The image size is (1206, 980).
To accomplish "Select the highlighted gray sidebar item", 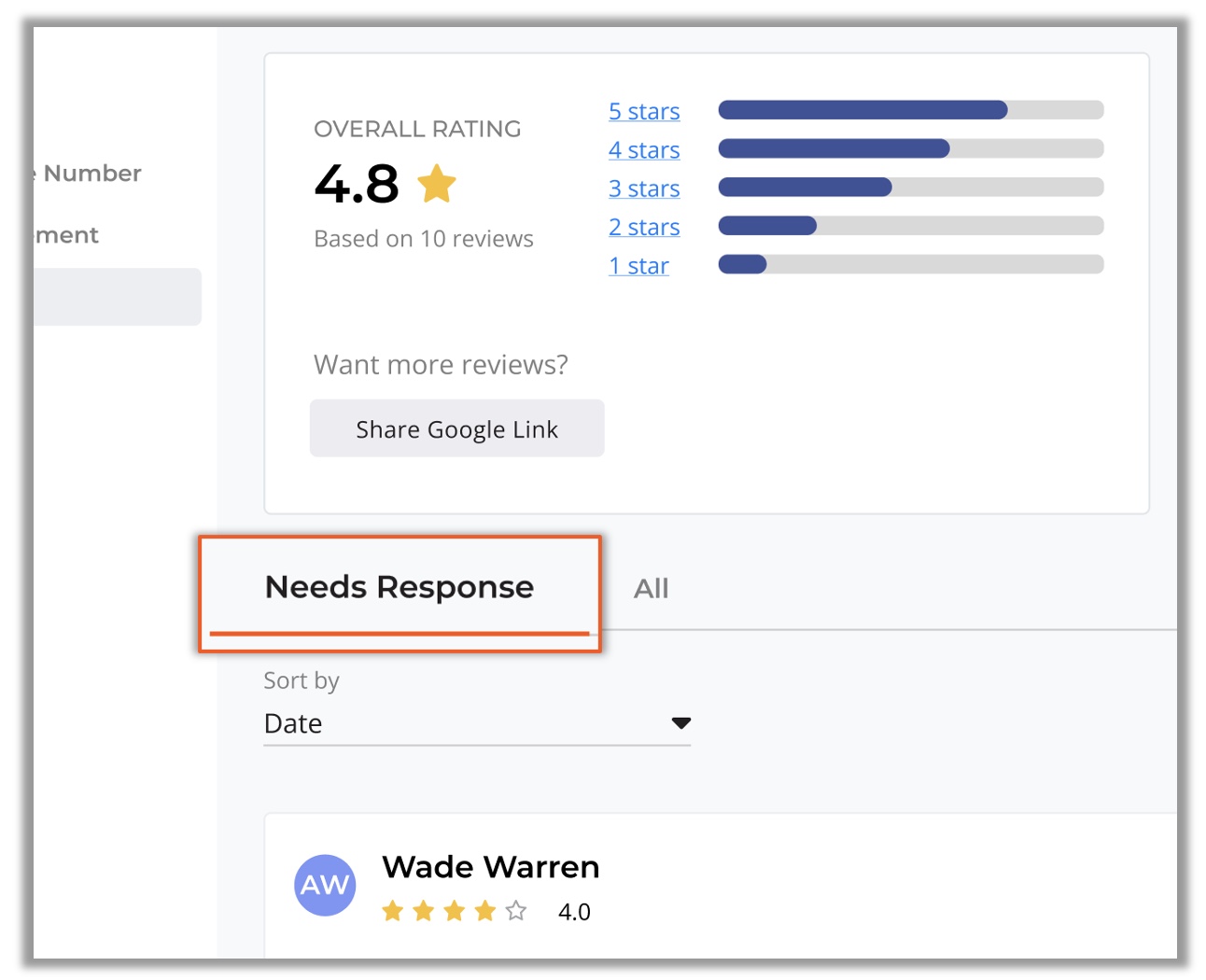I will pos(117,297).
